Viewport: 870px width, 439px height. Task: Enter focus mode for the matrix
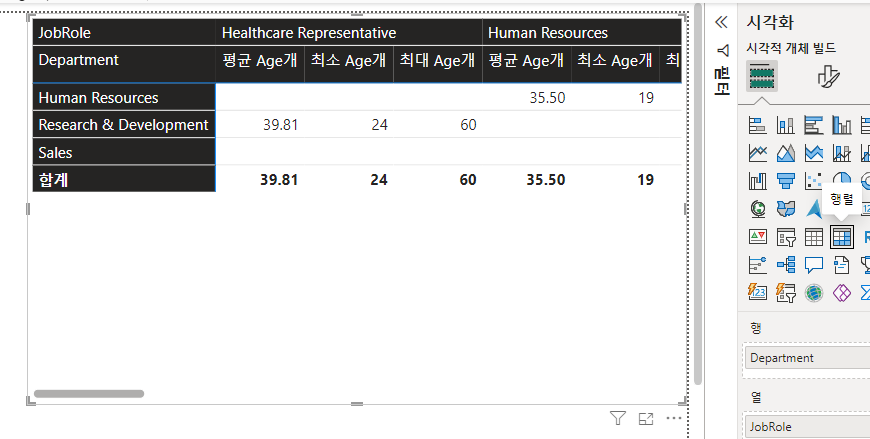pyautogui.click(x=646, y=418)
